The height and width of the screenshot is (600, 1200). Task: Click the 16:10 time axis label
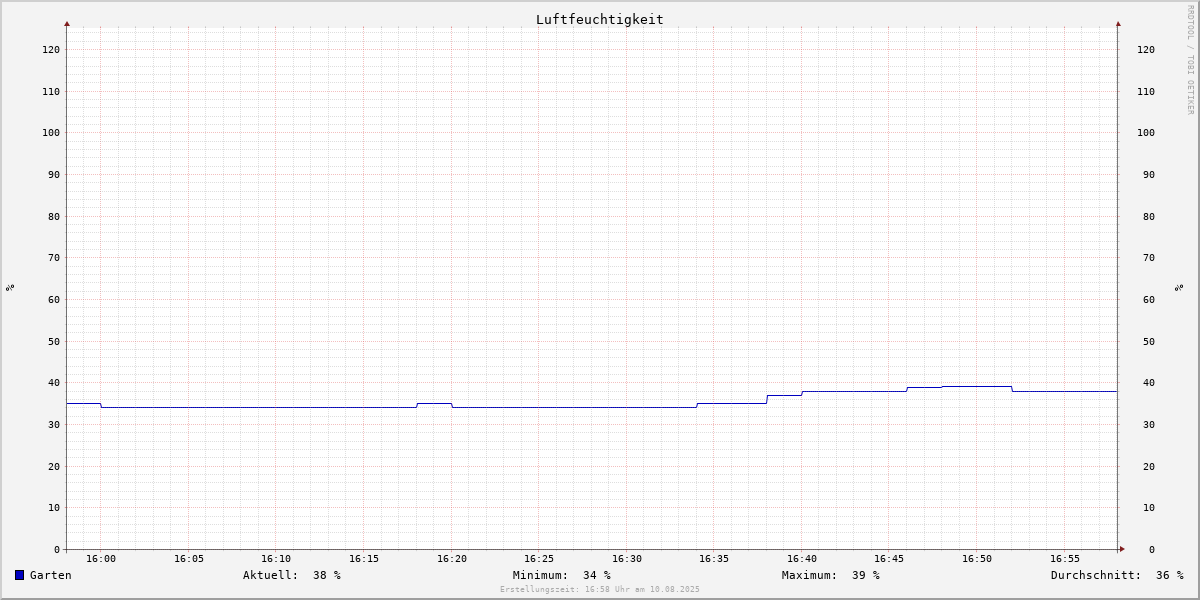tap(276, 559)
